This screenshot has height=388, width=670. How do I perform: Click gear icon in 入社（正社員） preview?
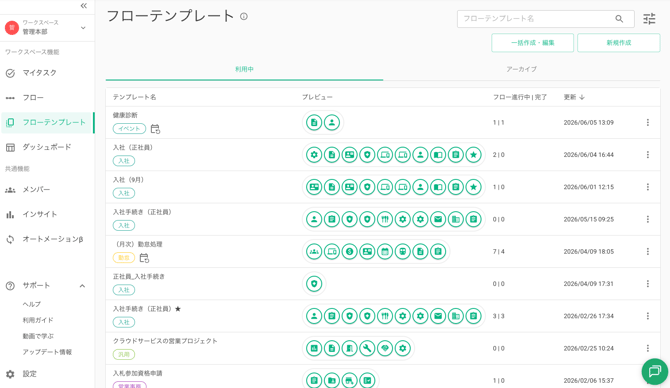pyautogui.click(x=314, y=155)
